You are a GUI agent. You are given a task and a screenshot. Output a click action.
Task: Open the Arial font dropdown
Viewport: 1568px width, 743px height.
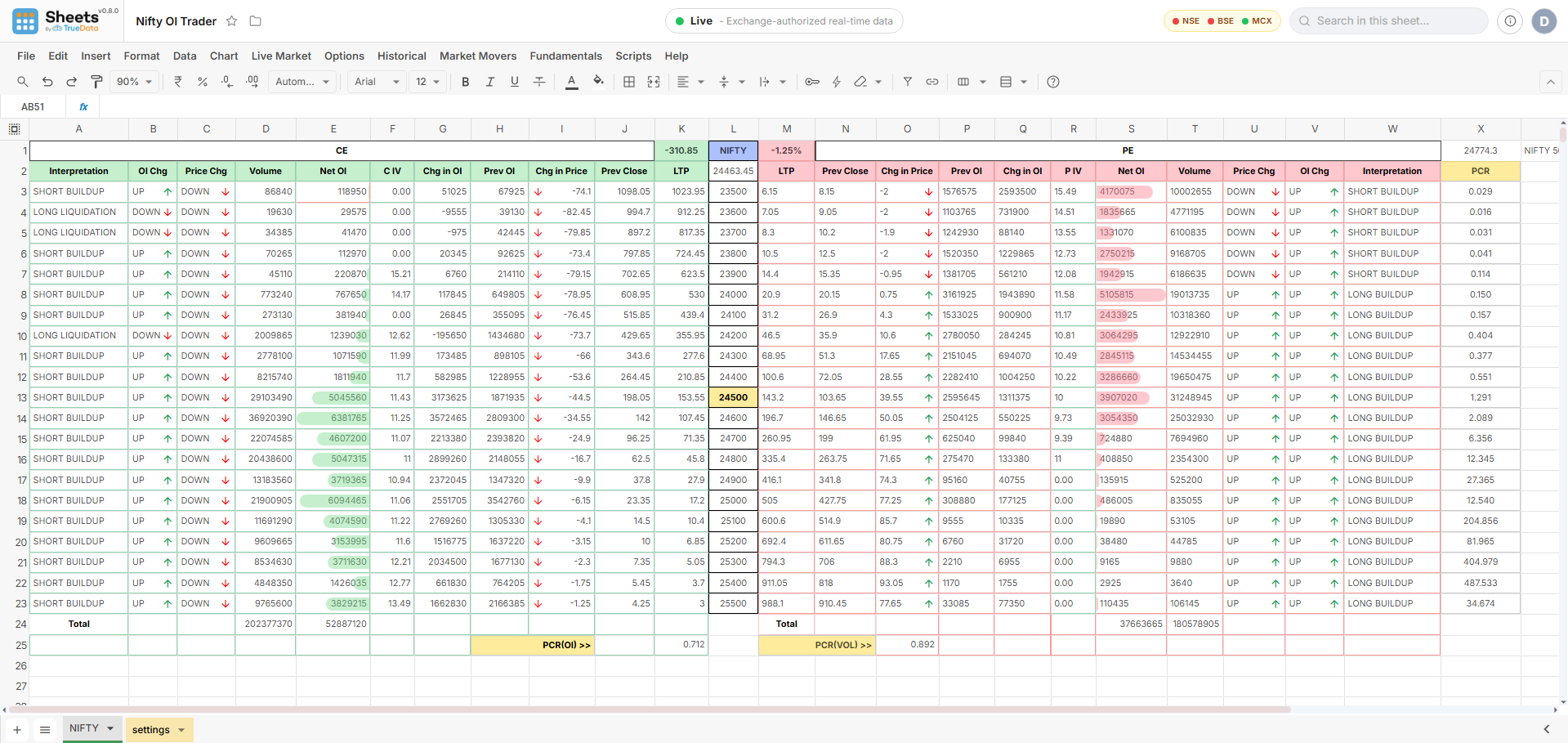pyautogui.click(x=377, y=82)
